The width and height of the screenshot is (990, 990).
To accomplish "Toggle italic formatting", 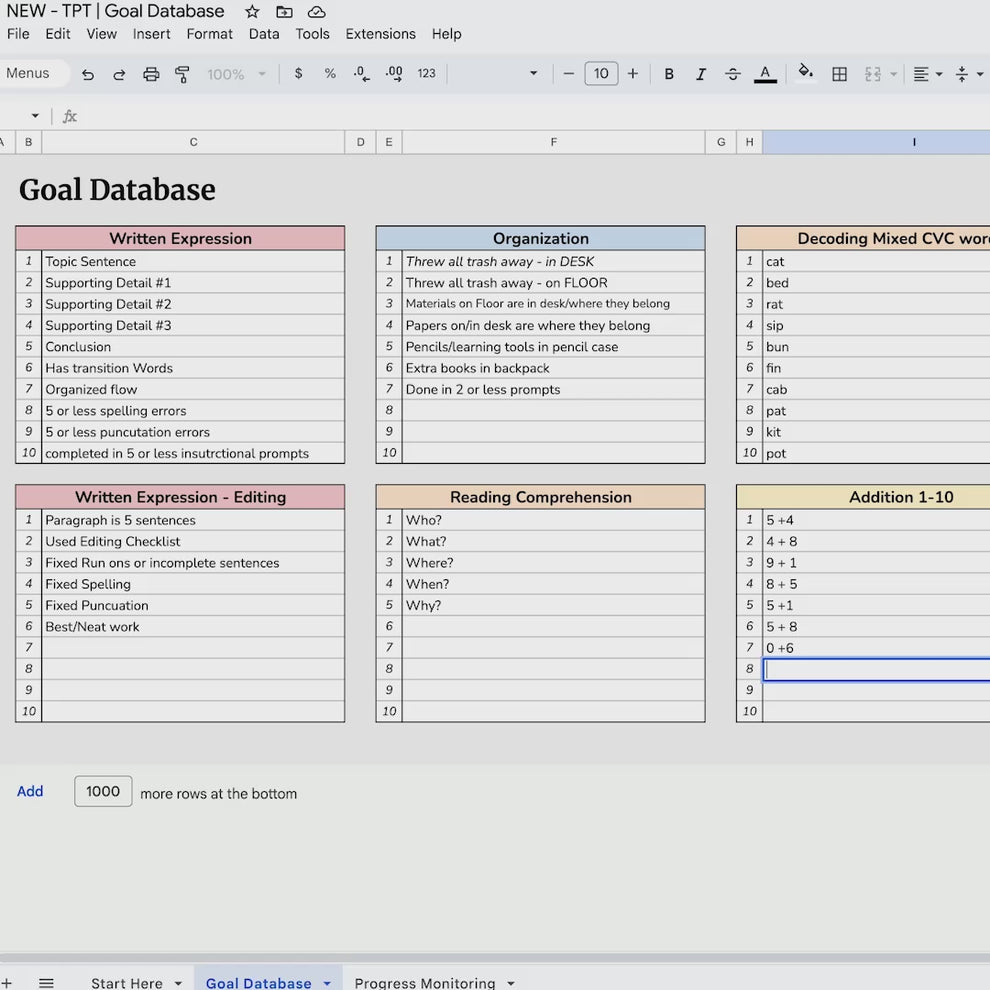I will [x=701, y=75].
